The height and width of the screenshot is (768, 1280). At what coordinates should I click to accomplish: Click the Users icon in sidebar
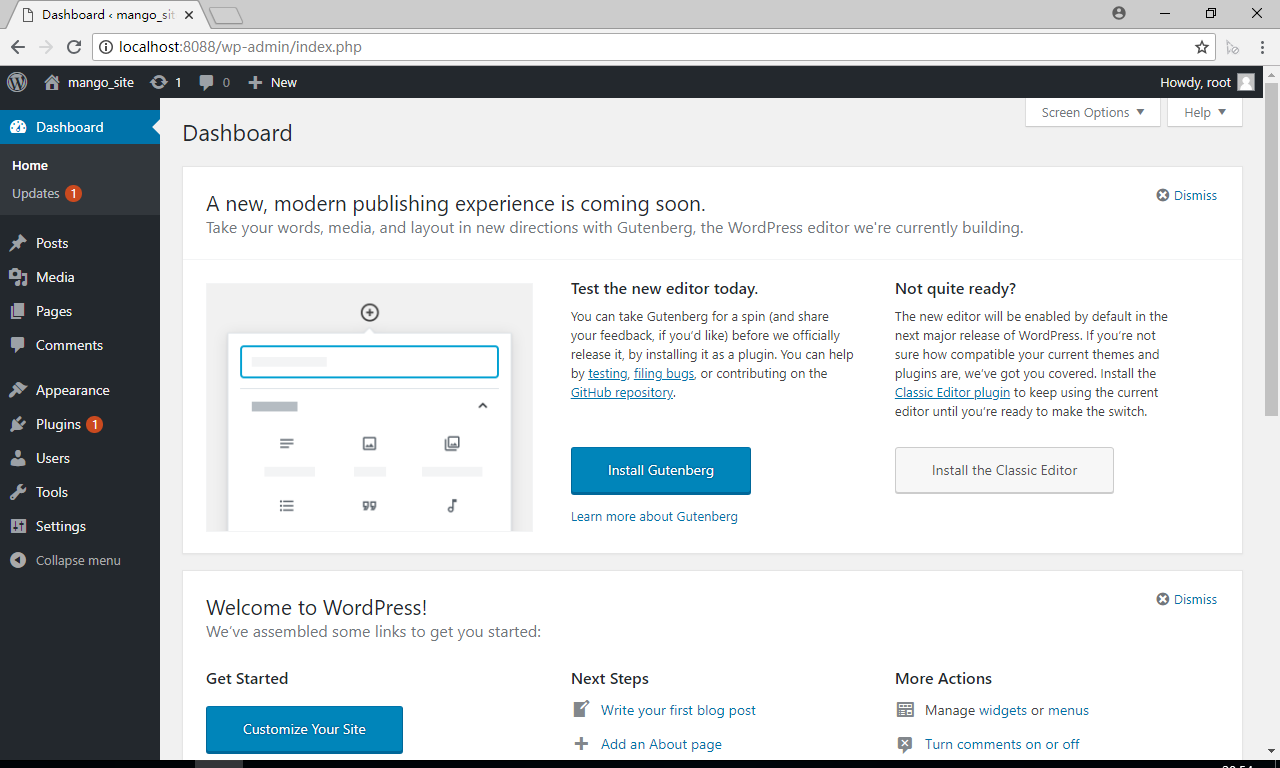click(18, 458)
